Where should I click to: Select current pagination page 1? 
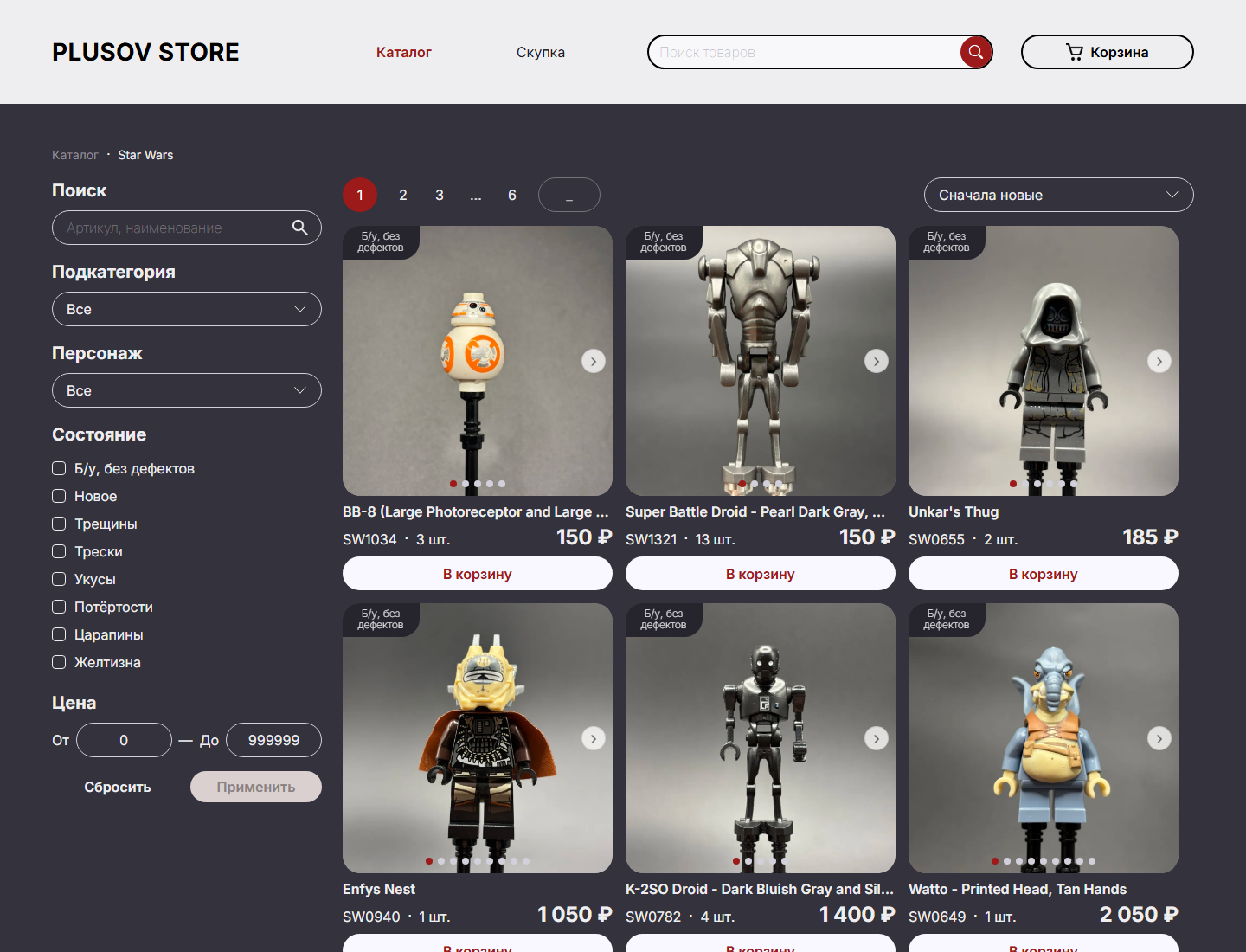pos(360,195)
